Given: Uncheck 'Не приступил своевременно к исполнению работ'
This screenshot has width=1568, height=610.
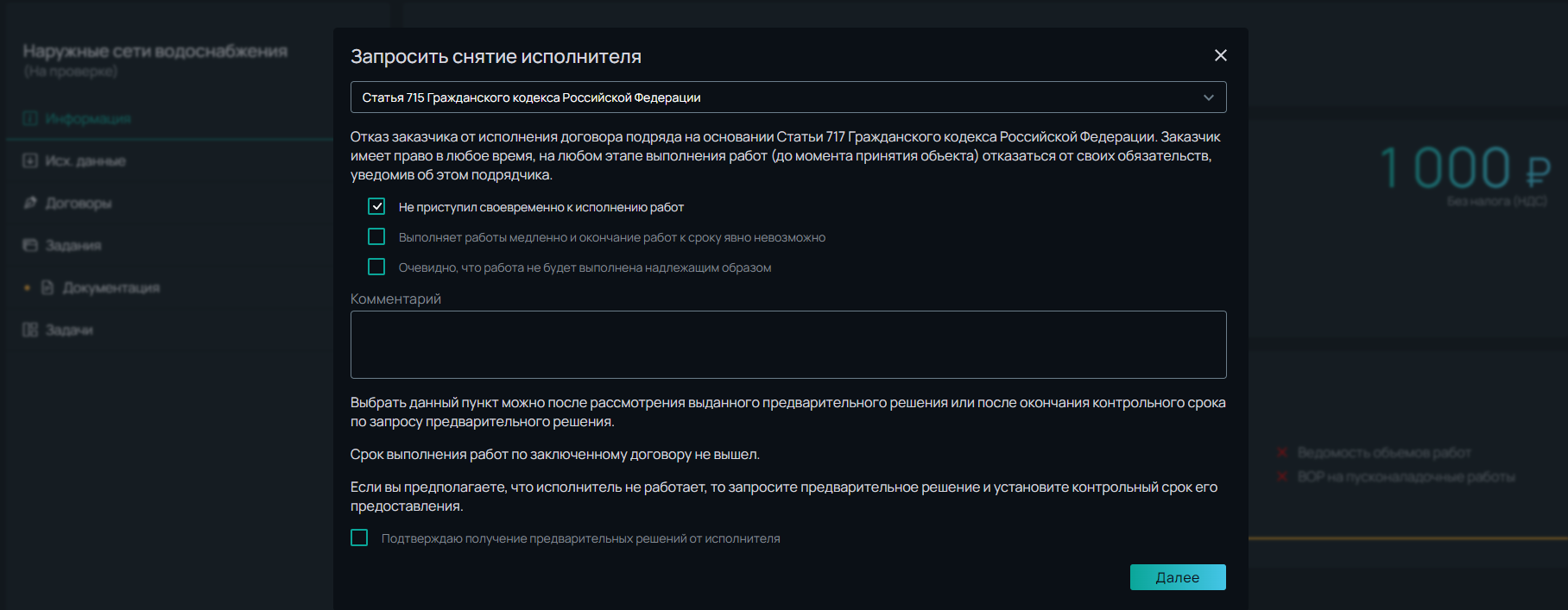Looking at the screenshot, I should 376,206.
